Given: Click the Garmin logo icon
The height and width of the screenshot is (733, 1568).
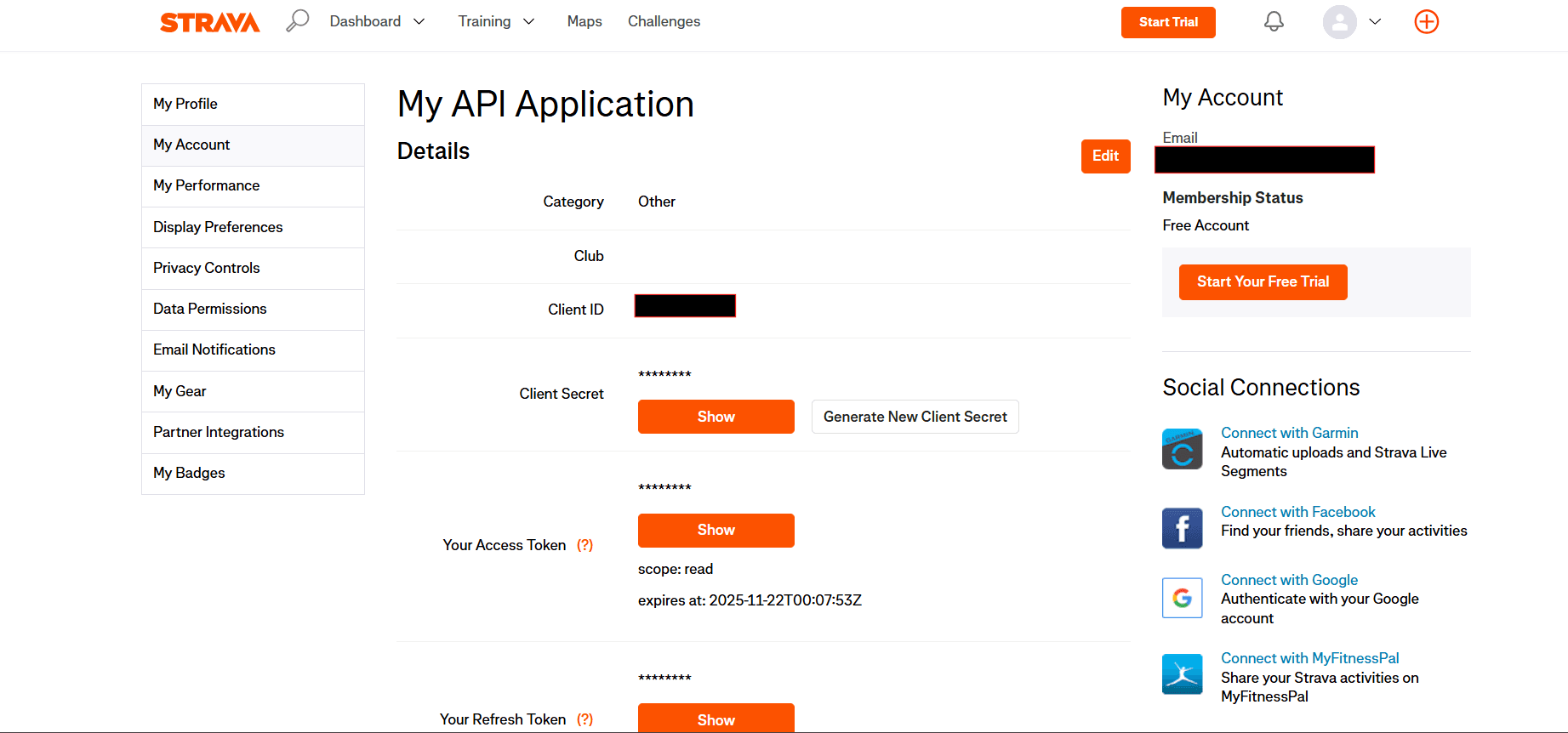Looking at the screenshot, I should [1183, 449].
